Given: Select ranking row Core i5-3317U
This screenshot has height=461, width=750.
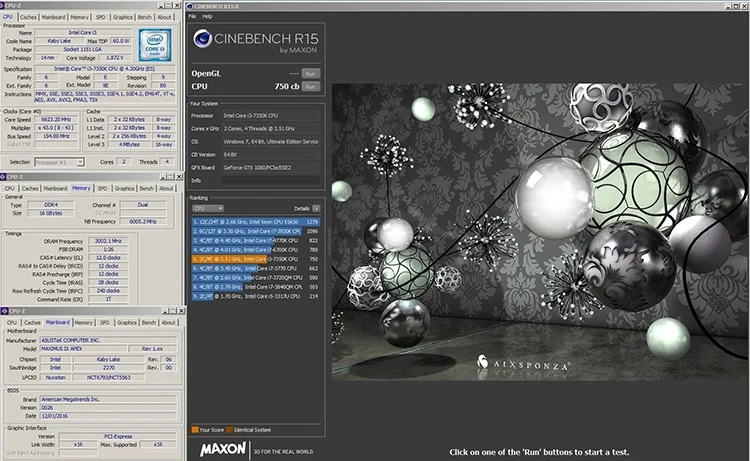Looking at the screenshot, I should (255, 296).
